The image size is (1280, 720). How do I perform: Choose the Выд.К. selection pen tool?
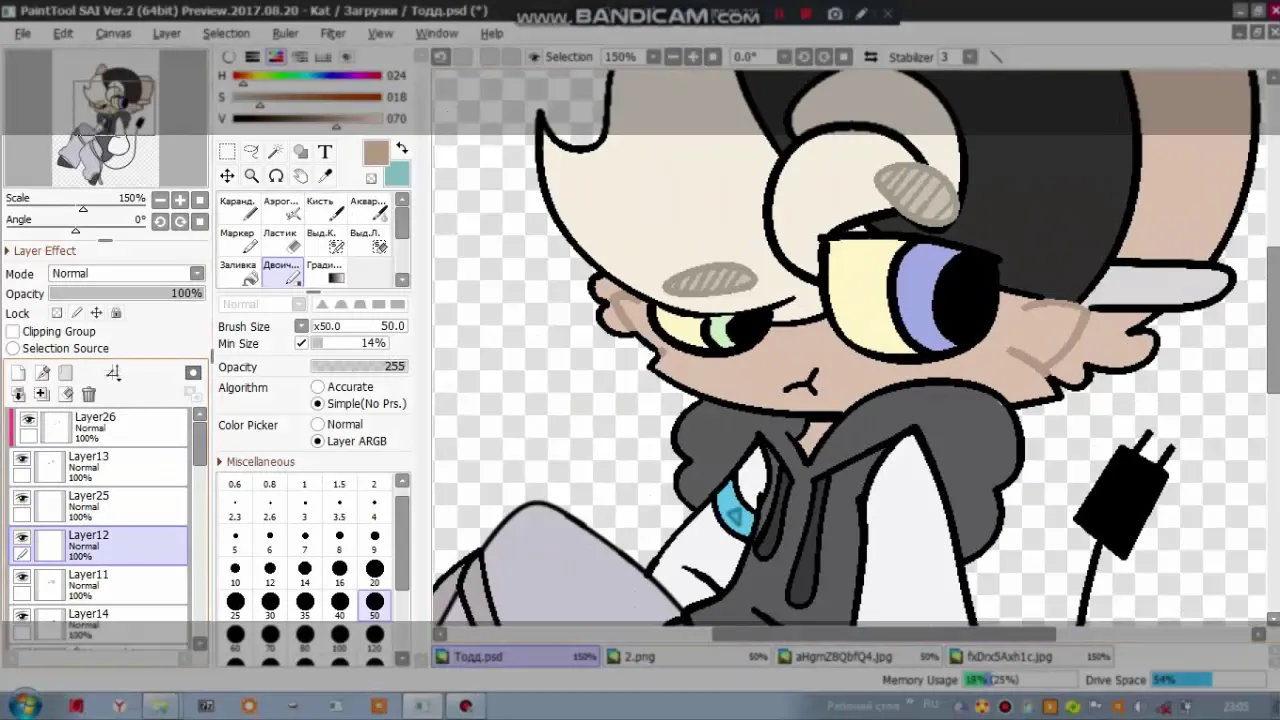click(x=324, y=241)
